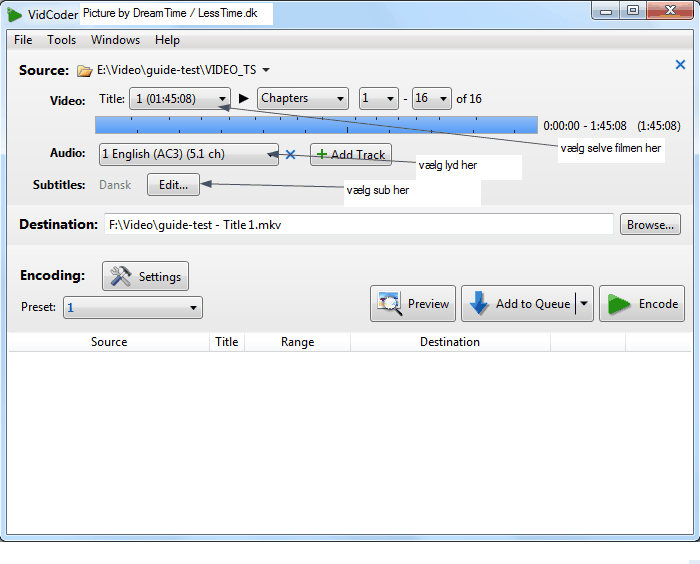Open the end chapter dropdown showing 16
The height and width of the screenshot is (564, 700).
click(431, 98)
